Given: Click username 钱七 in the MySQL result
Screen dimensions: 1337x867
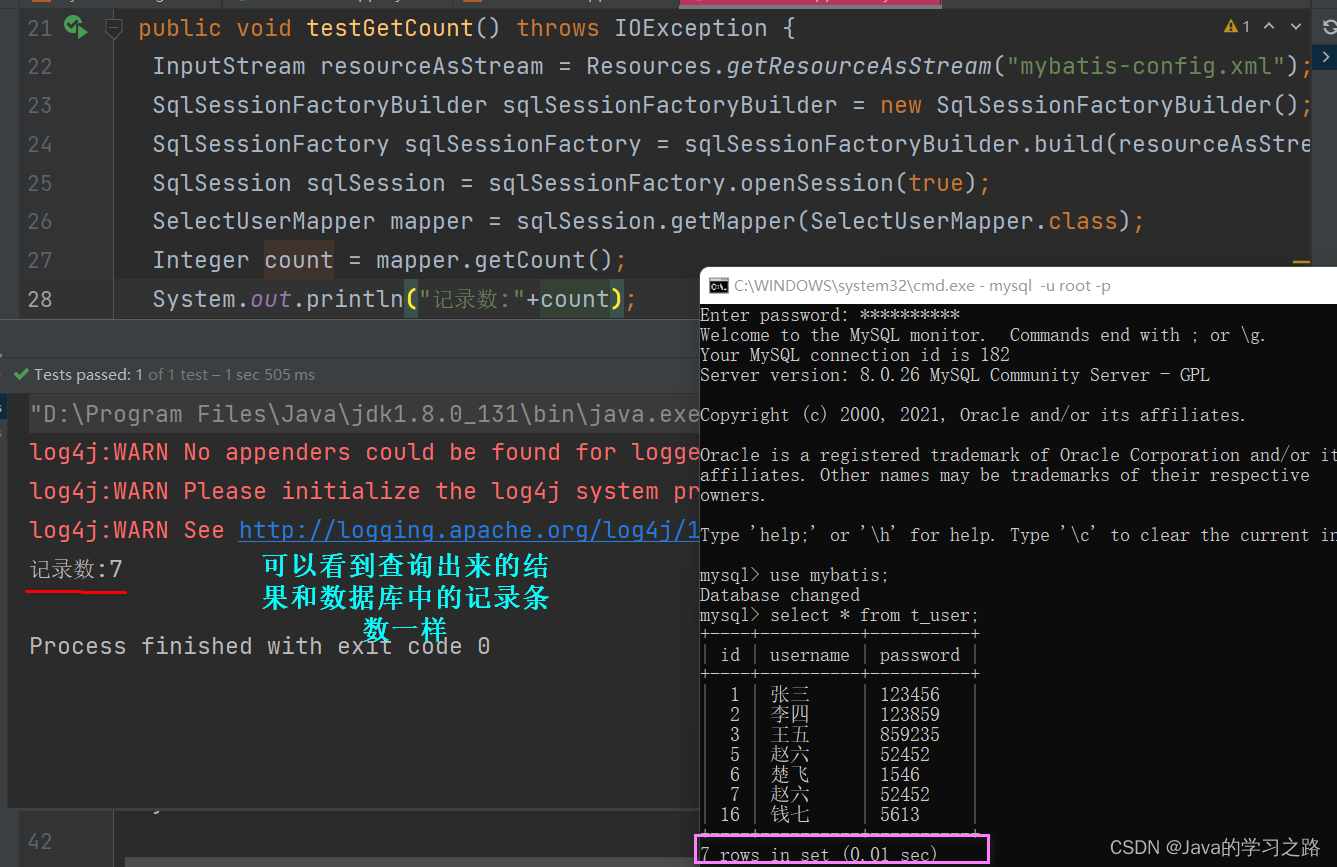Looking at the screenshot, I should tap(790, 815).
